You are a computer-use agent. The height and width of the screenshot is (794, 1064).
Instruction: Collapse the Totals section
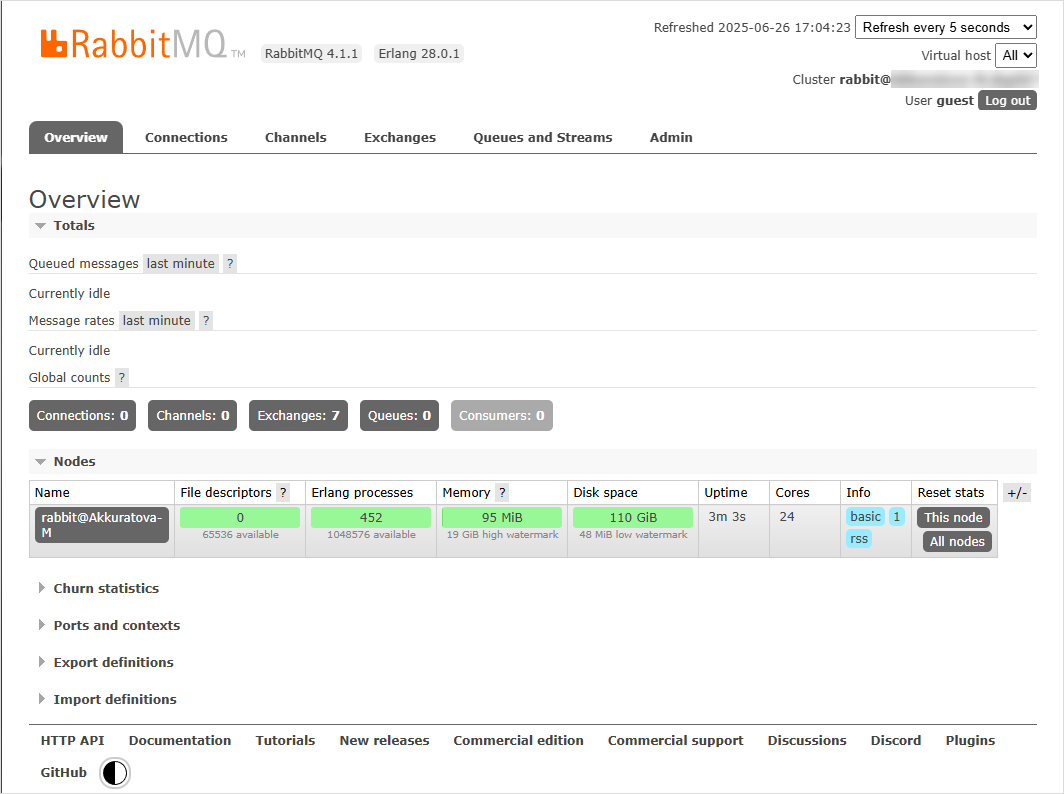73,226
